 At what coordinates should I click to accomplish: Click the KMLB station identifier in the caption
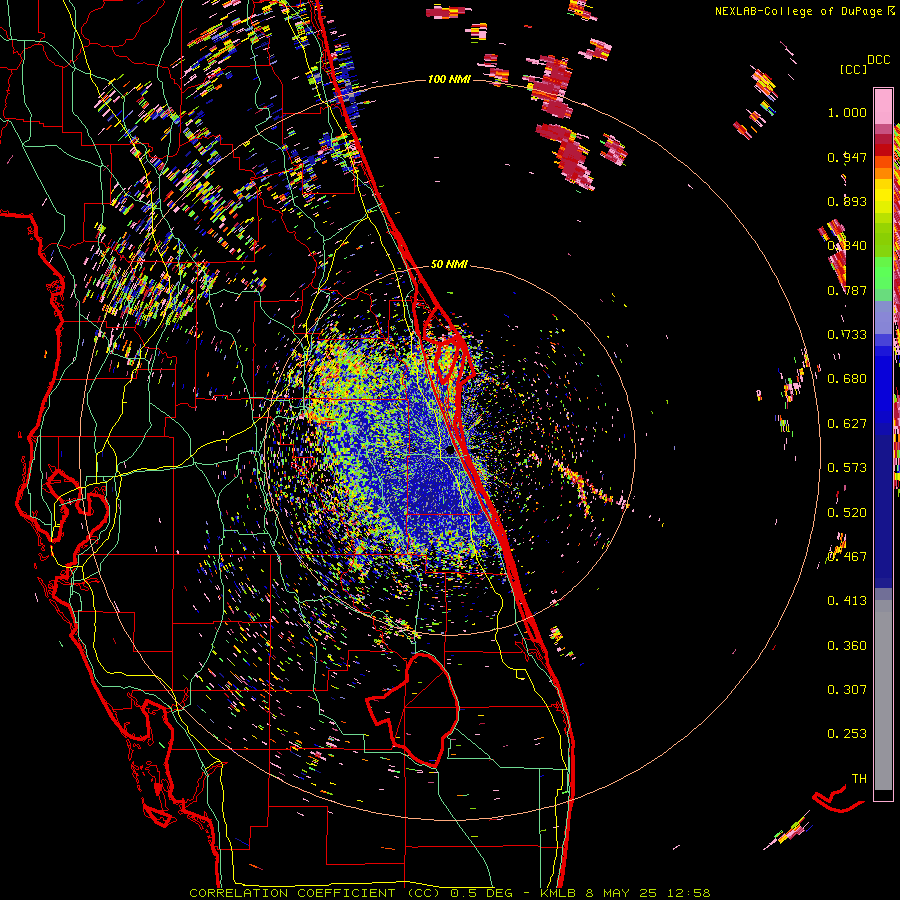[560, 893]
